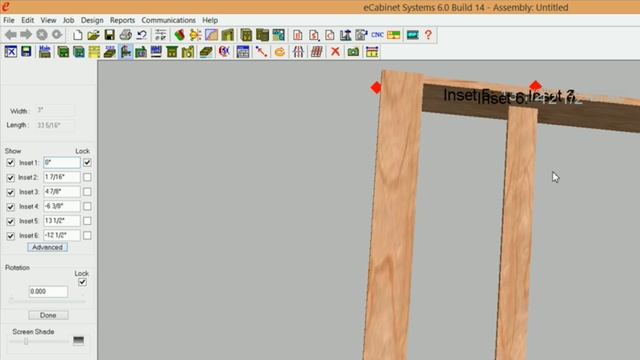The width and height of the screenshot is (640, 360).
Task: Click the Undo arrow icon
Action: pyautogui.click(x=142, y=35)
